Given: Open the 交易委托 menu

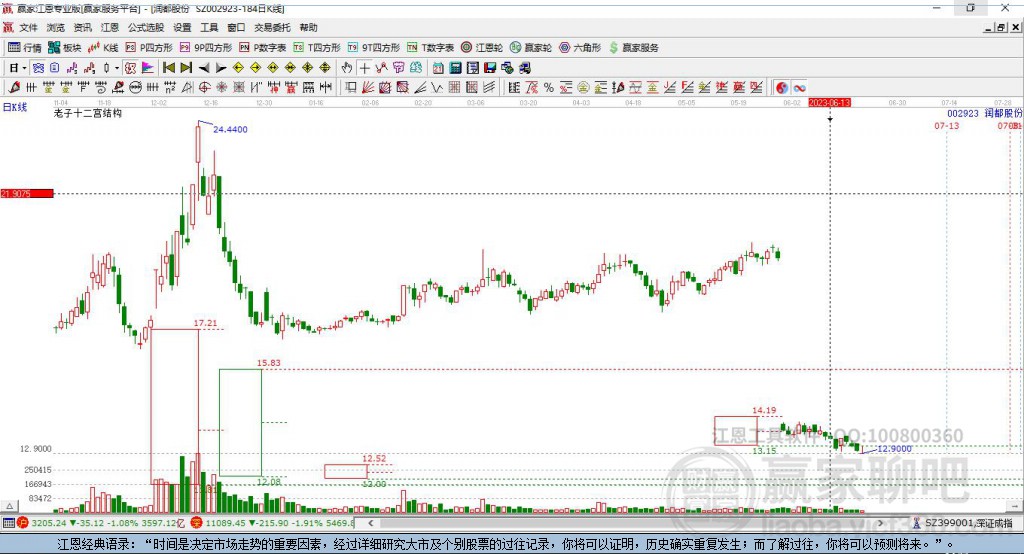Looking at the screenshot, I should pyautogui.click(x=272, y=27).
